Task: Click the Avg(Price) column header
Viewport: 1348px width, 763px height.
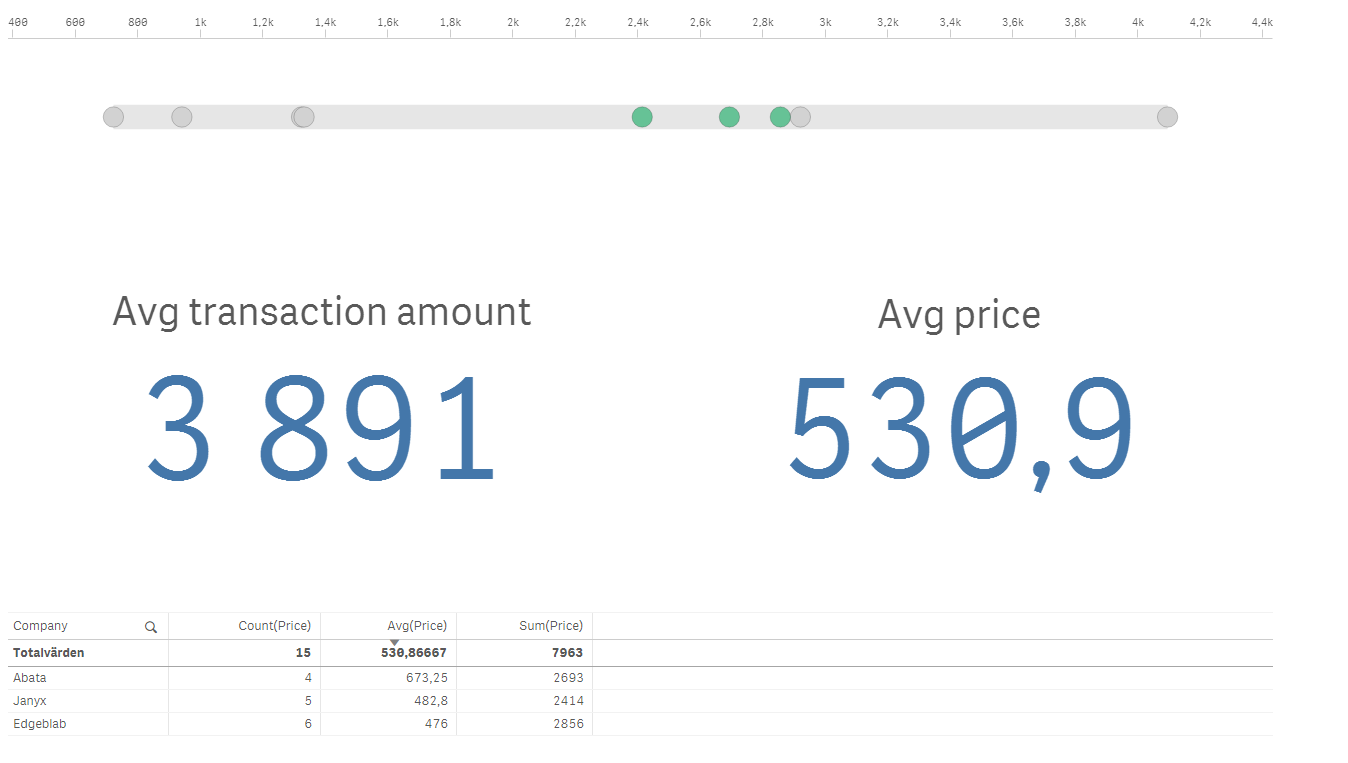Action: coord(416,626)
